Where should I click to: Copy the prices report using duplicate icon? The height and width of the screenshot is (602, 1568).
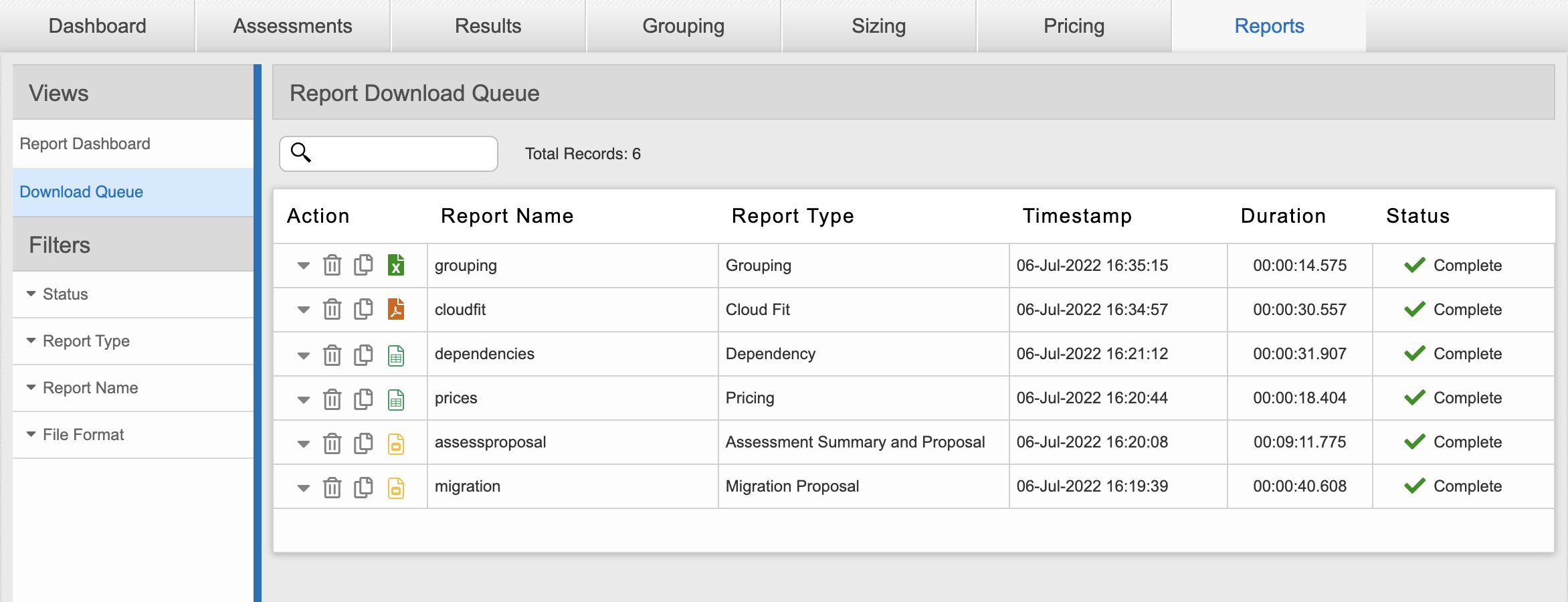click(x=363, y=399)
